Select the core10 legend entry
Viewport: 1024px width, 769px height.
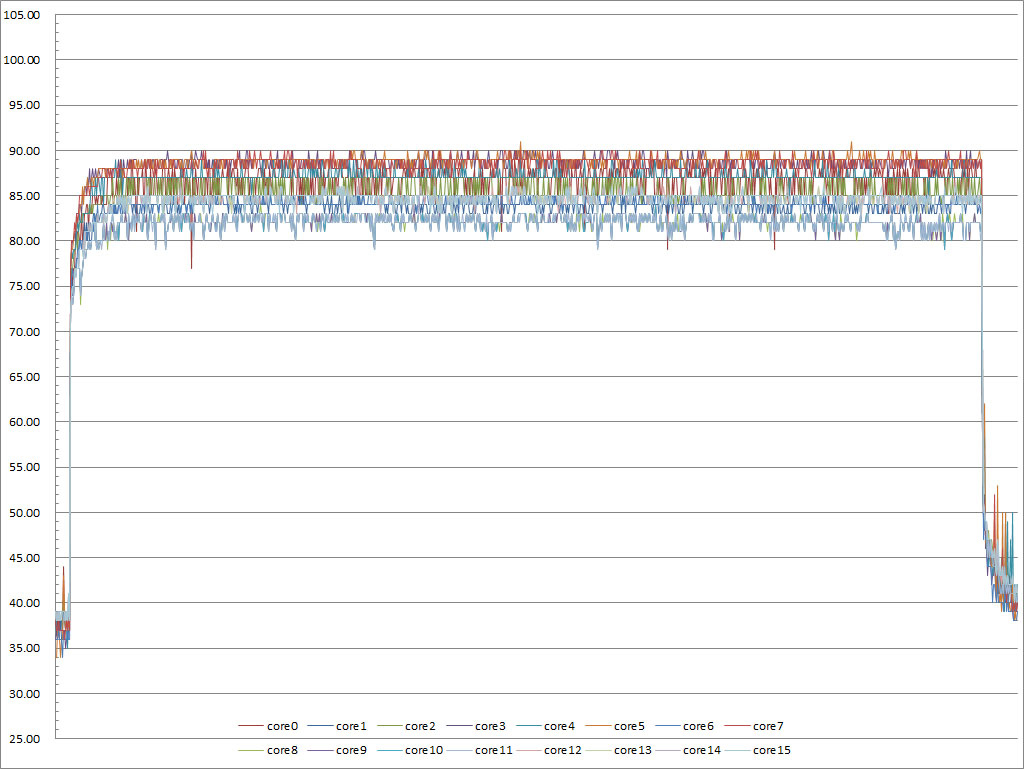pyautogui.click(x=410, y=750)
